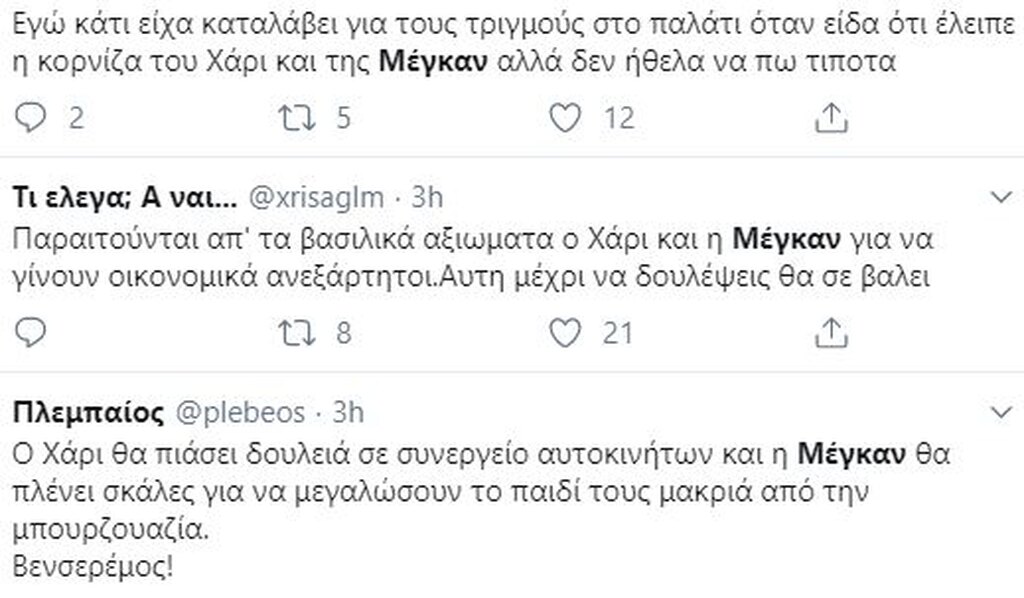Viewport: 1024px width, 598px height.
Task: Like the tweet with 12 likes
Action: pyautogui.click(x=567, y=118)
